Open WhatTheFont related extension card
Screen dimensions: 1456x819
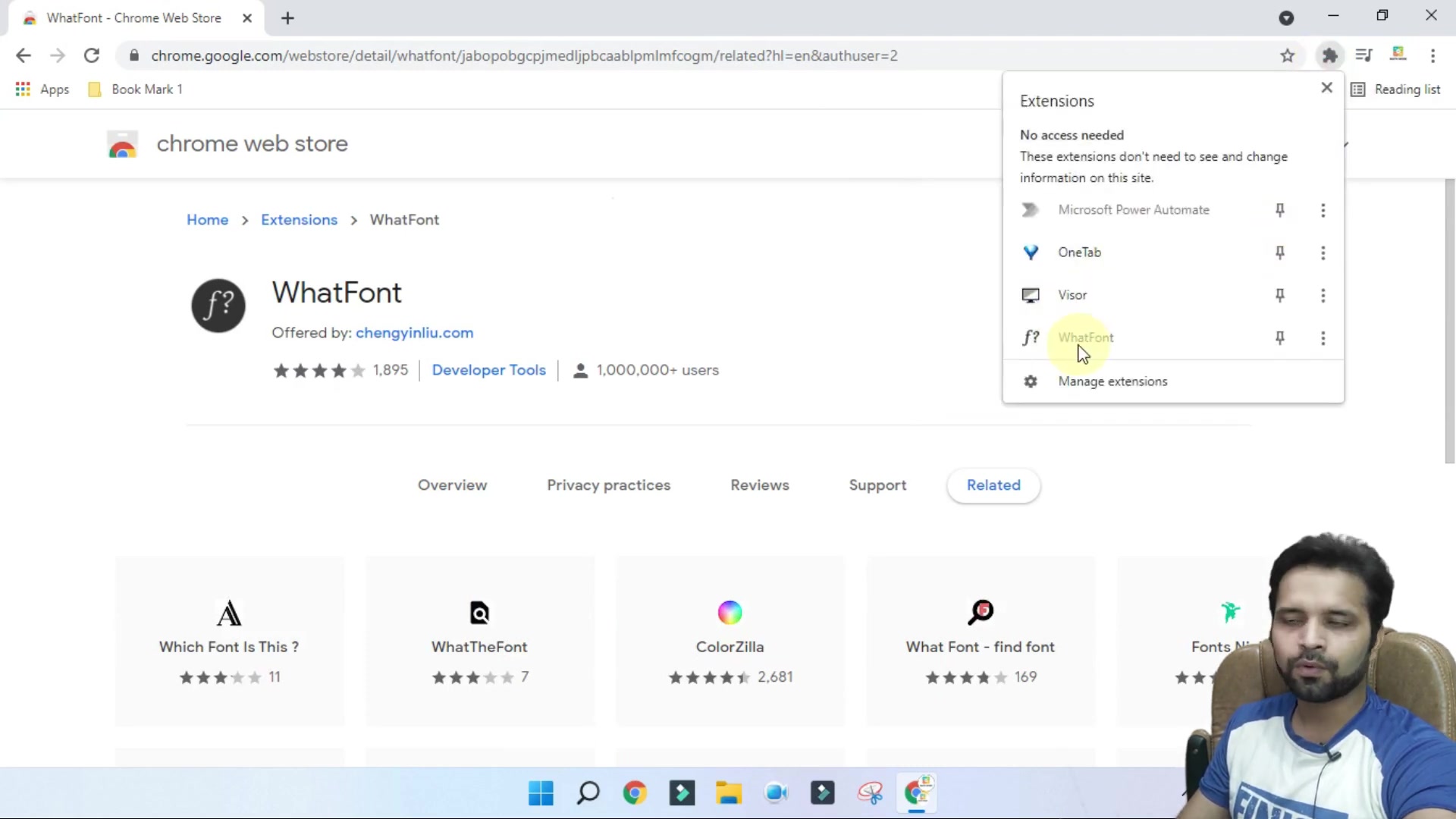point(479,642)
